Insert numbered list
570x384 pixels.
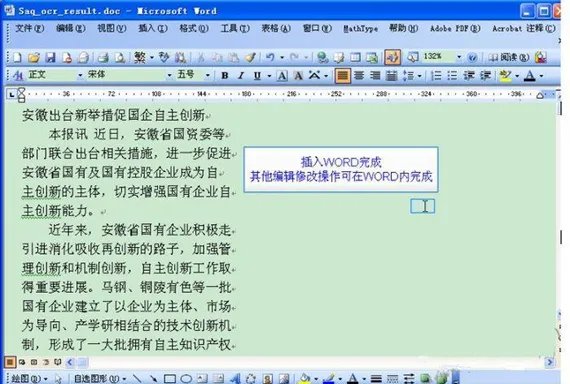pyautogui.click(x=435, y=76)
